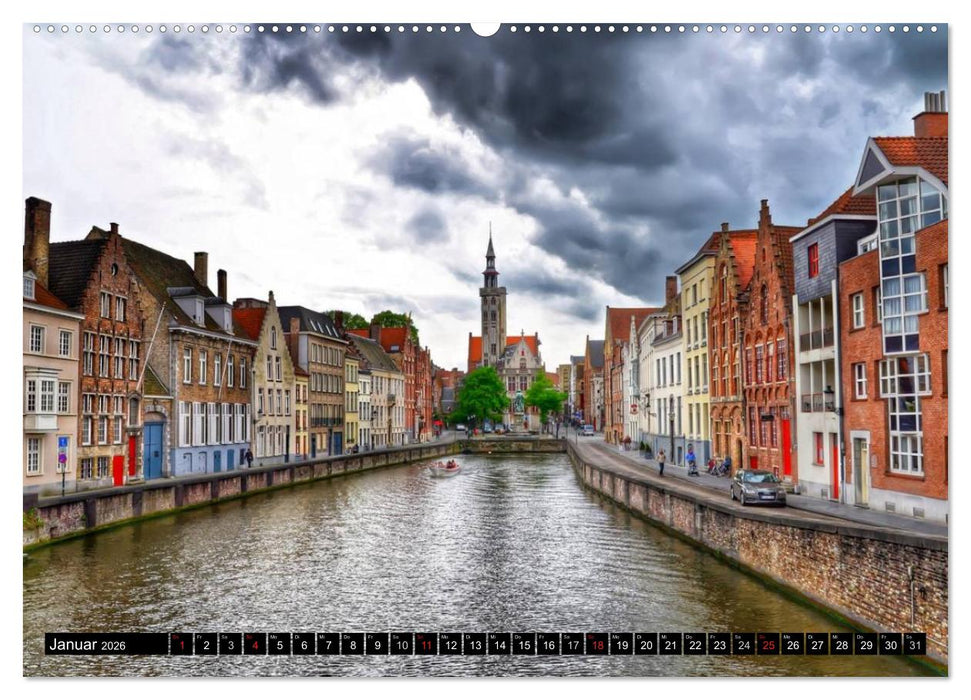
Task: Select red Sunday date 4
Action: point(254,645)
